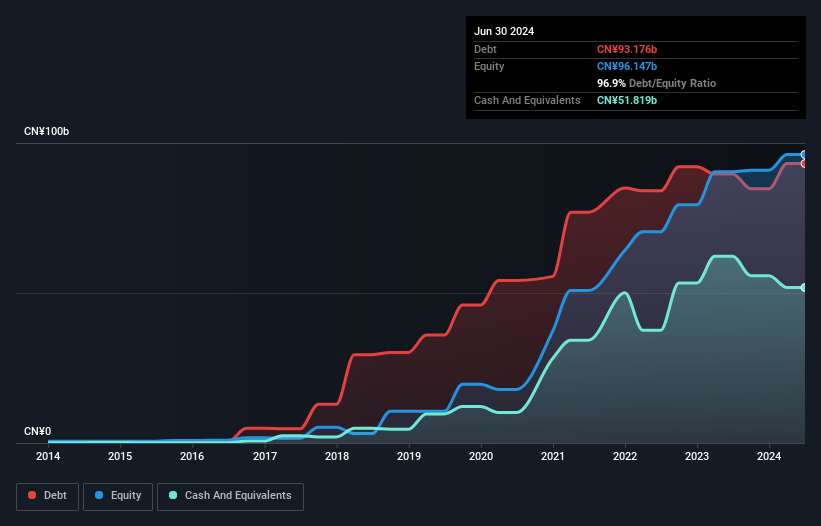Click the CN¥0 y-axis label
The width and height of the screenshot is (821, 526).
[38, 431]
